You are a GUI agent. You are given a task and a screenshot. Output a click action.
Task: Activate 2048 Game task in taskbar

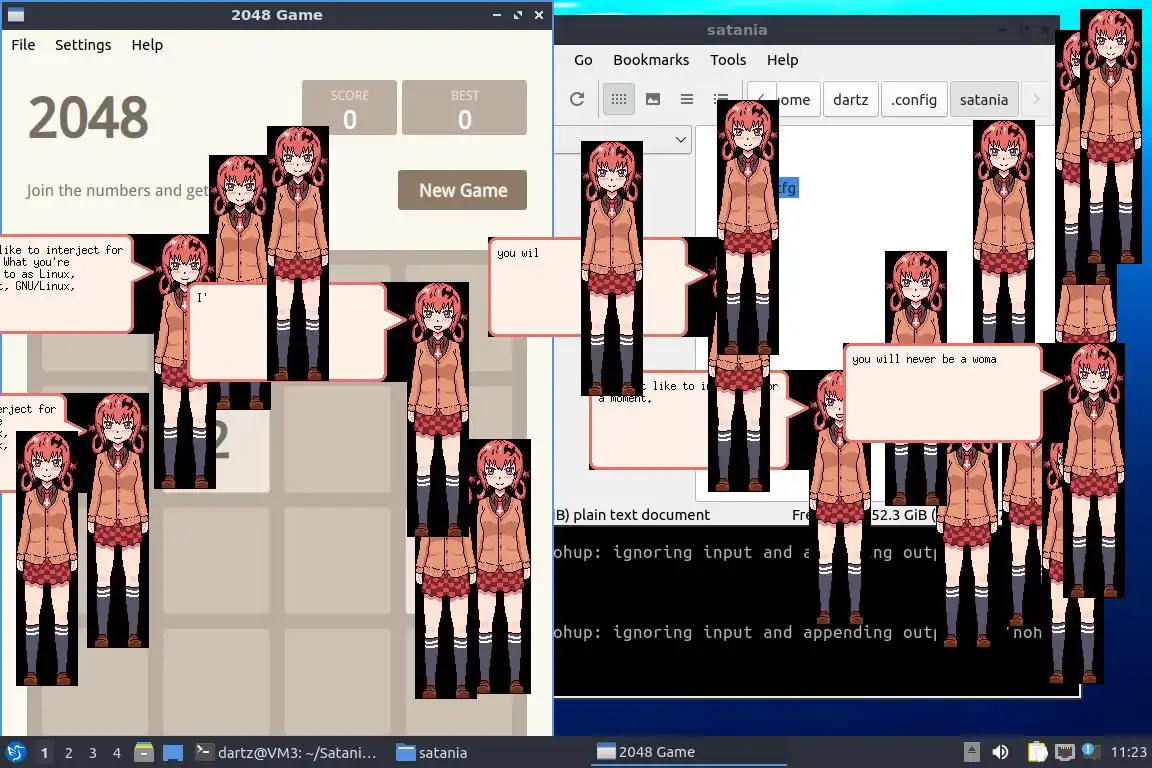688,753
